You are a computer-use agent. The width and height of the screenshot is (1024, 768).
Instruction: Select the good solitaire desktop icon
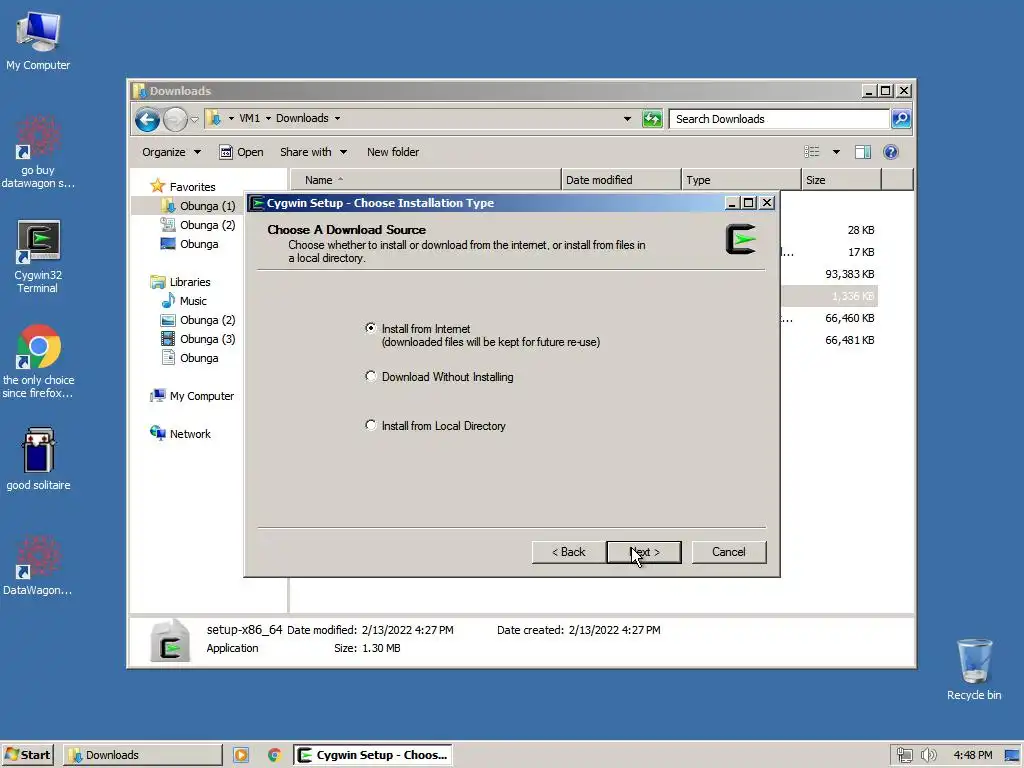click(x=38, y=458)
